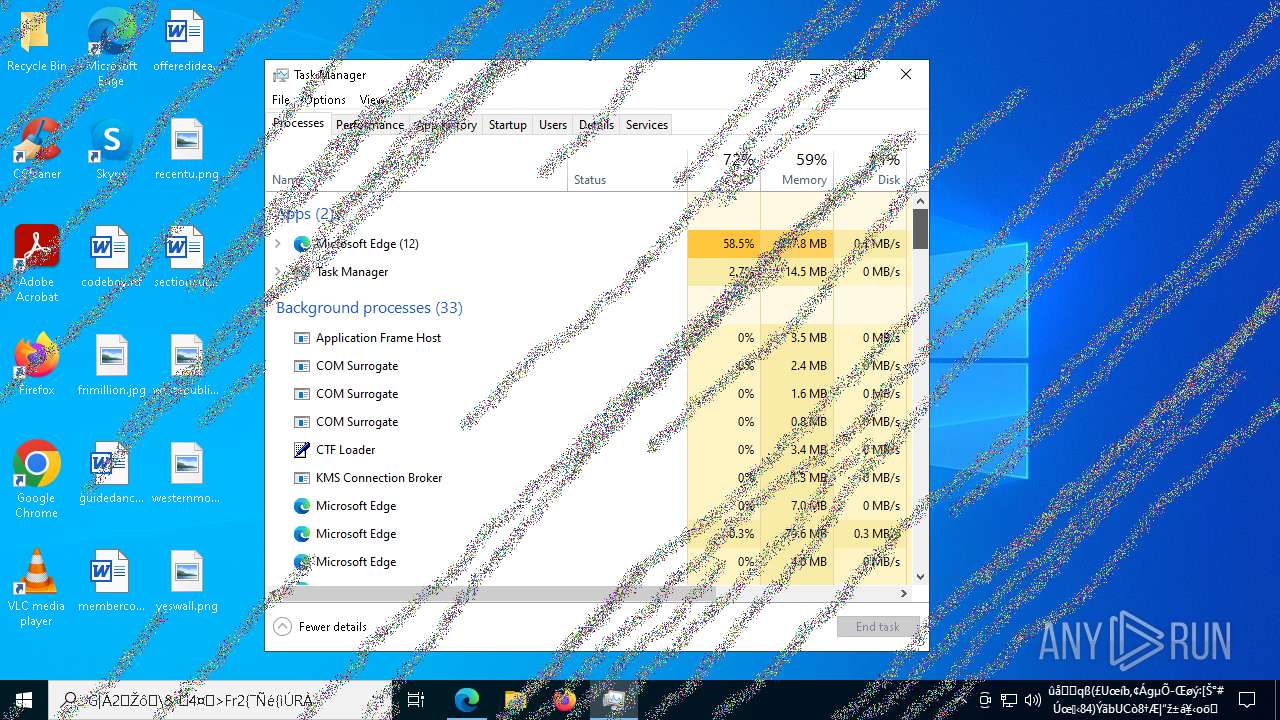This screenshot has height=720, width=1280.
Task: Click the horizontal scrollbar thumb
Action: click(x=498, y=593)
